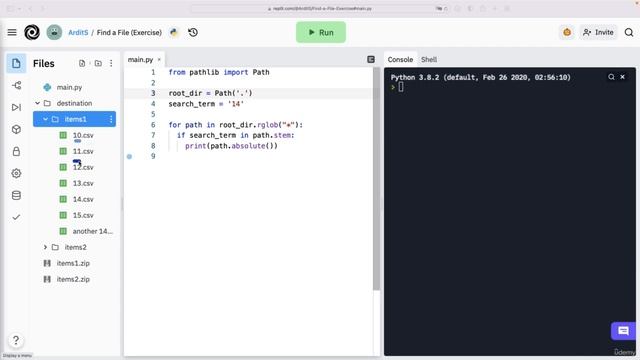Run the program with Run button

(x=321, y=32)
